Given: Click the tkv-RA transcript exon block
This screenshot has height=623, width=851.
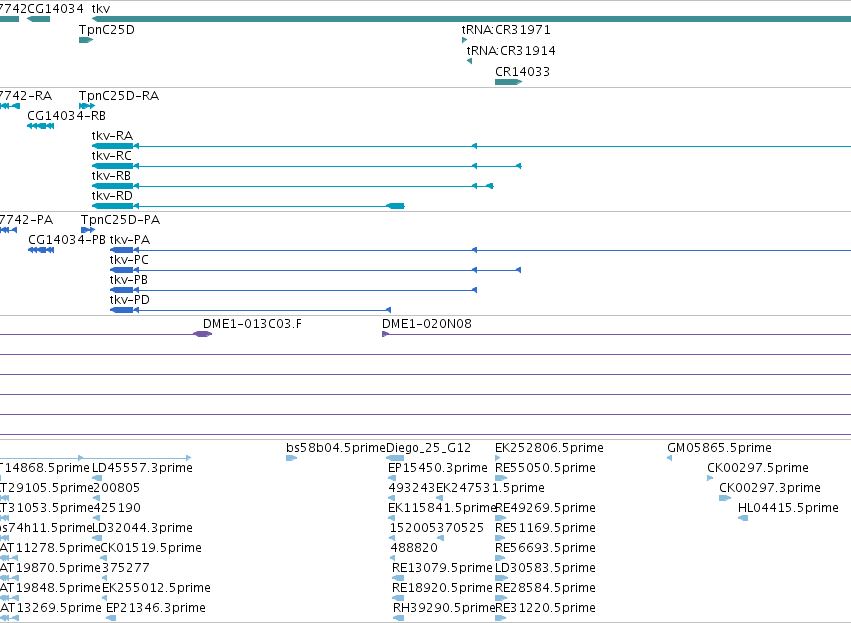Looking at the screenshot, I should pos(113,146).
